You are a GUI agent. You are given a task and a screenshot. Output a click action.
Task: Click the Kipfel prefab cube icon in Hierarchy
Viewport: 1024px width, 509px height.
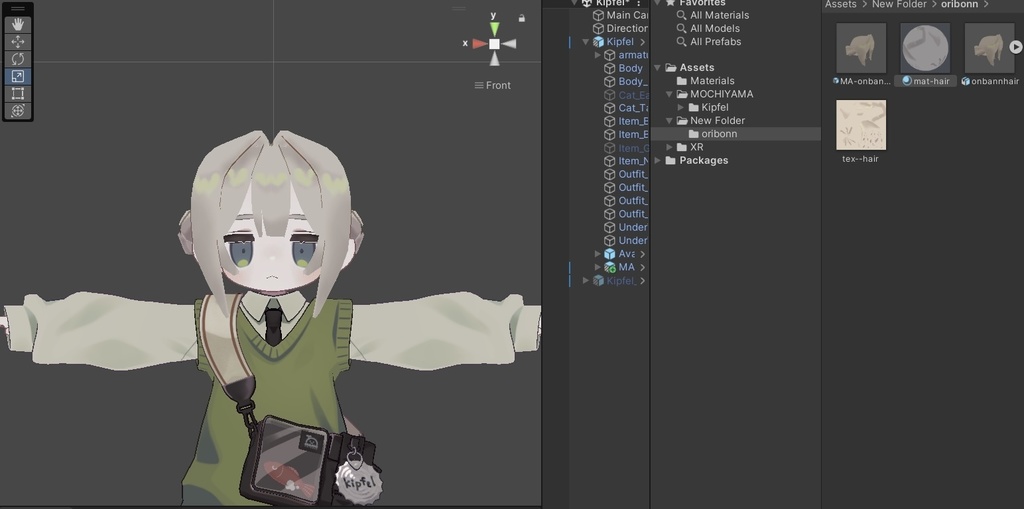pos(598,42)
